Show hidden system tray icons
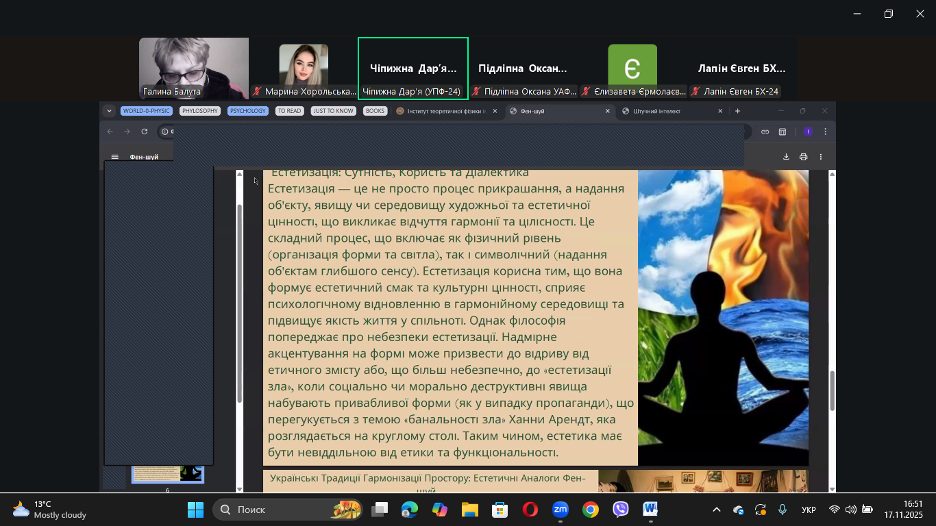This screenshot has height=526, width=936. point(717,510)
